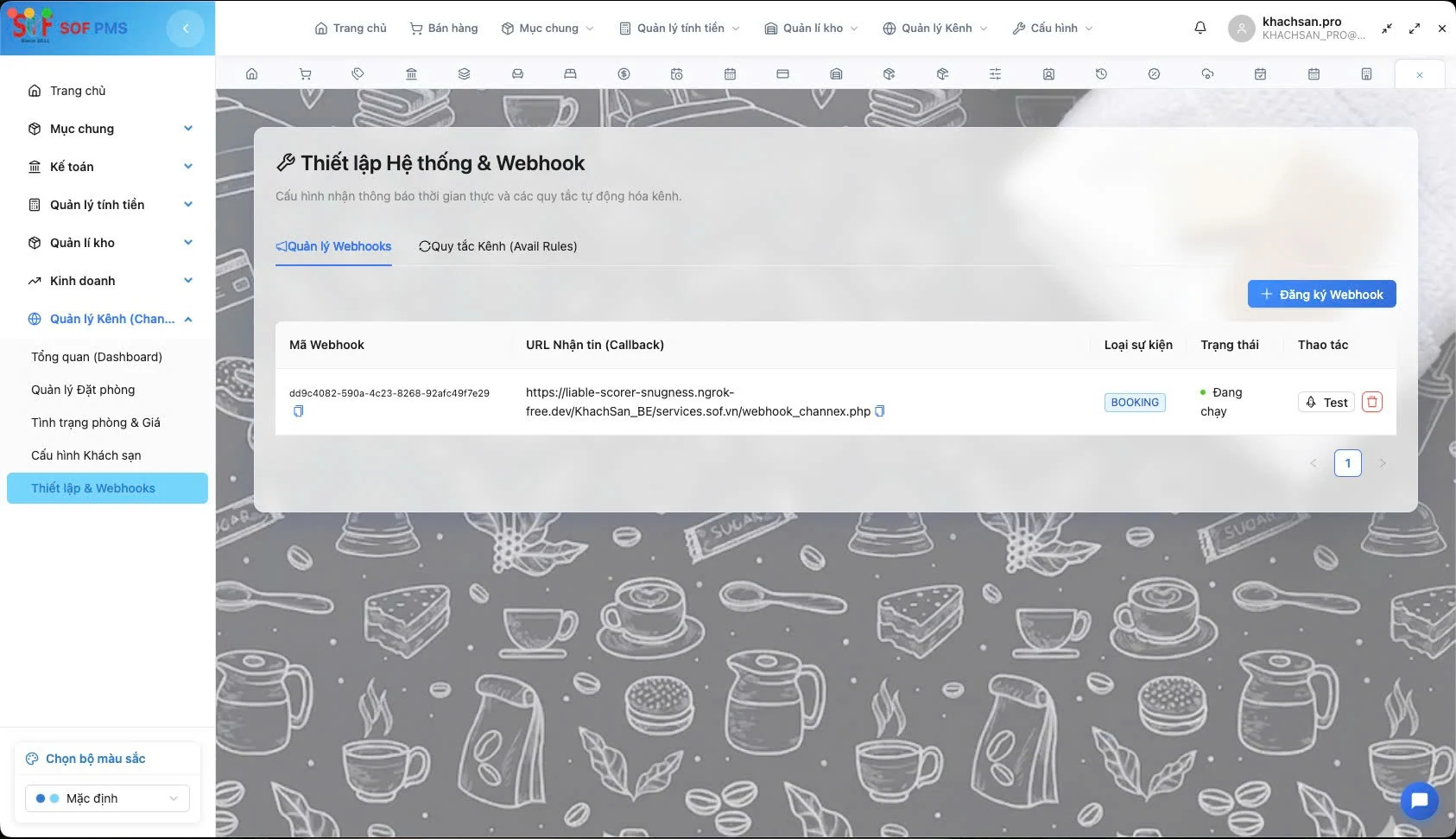Expand Quản lý tính tiền sidebar section

[x=108, y=205]
